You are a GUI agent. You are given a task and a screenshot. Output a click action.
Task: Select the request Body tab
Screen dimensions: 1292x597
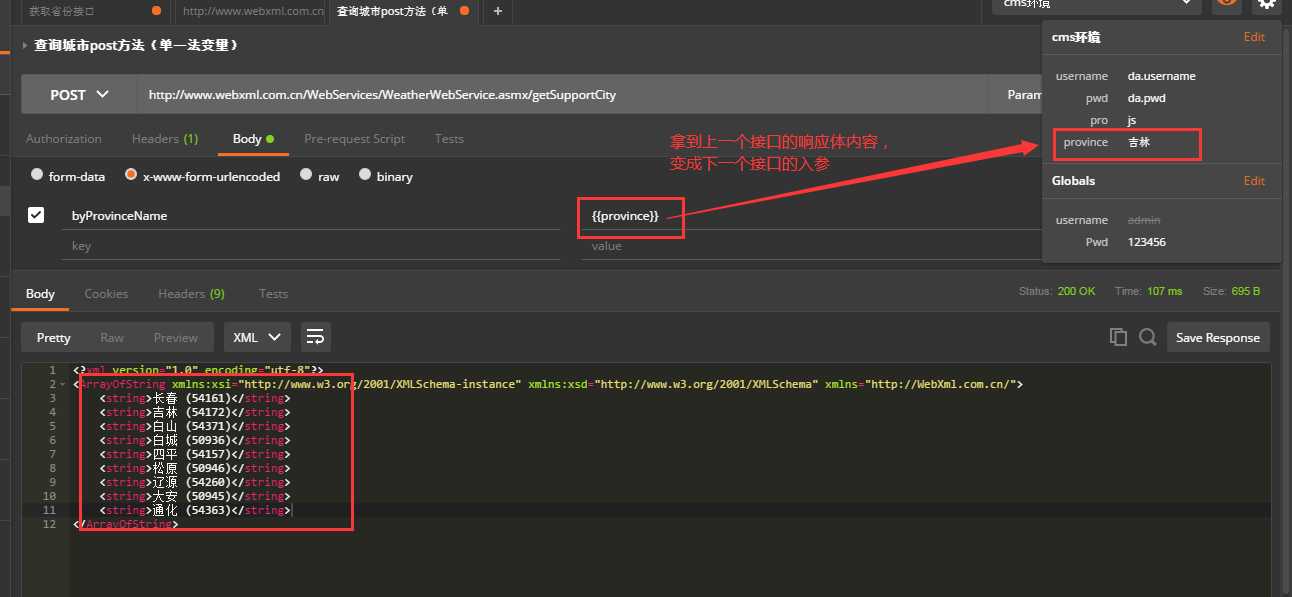(253, 139)
